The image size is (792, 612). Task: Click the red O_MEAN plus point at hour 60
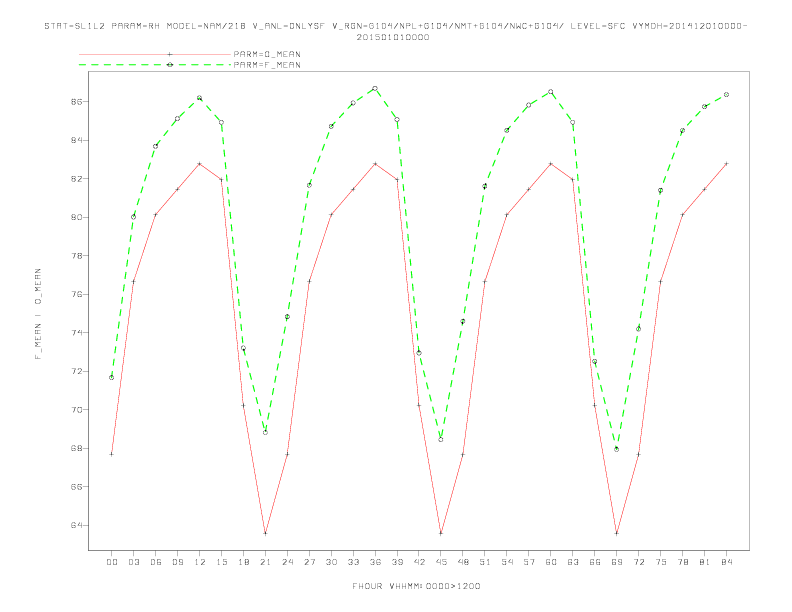[x=551, y=164]
